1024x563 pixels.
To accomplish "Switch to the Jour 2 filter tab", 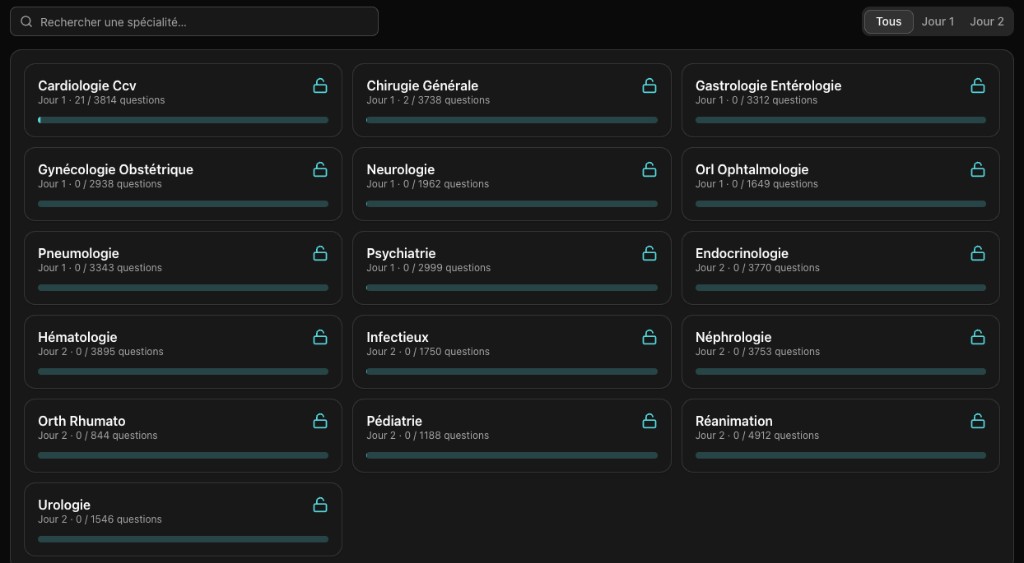I will coord(986,22).
